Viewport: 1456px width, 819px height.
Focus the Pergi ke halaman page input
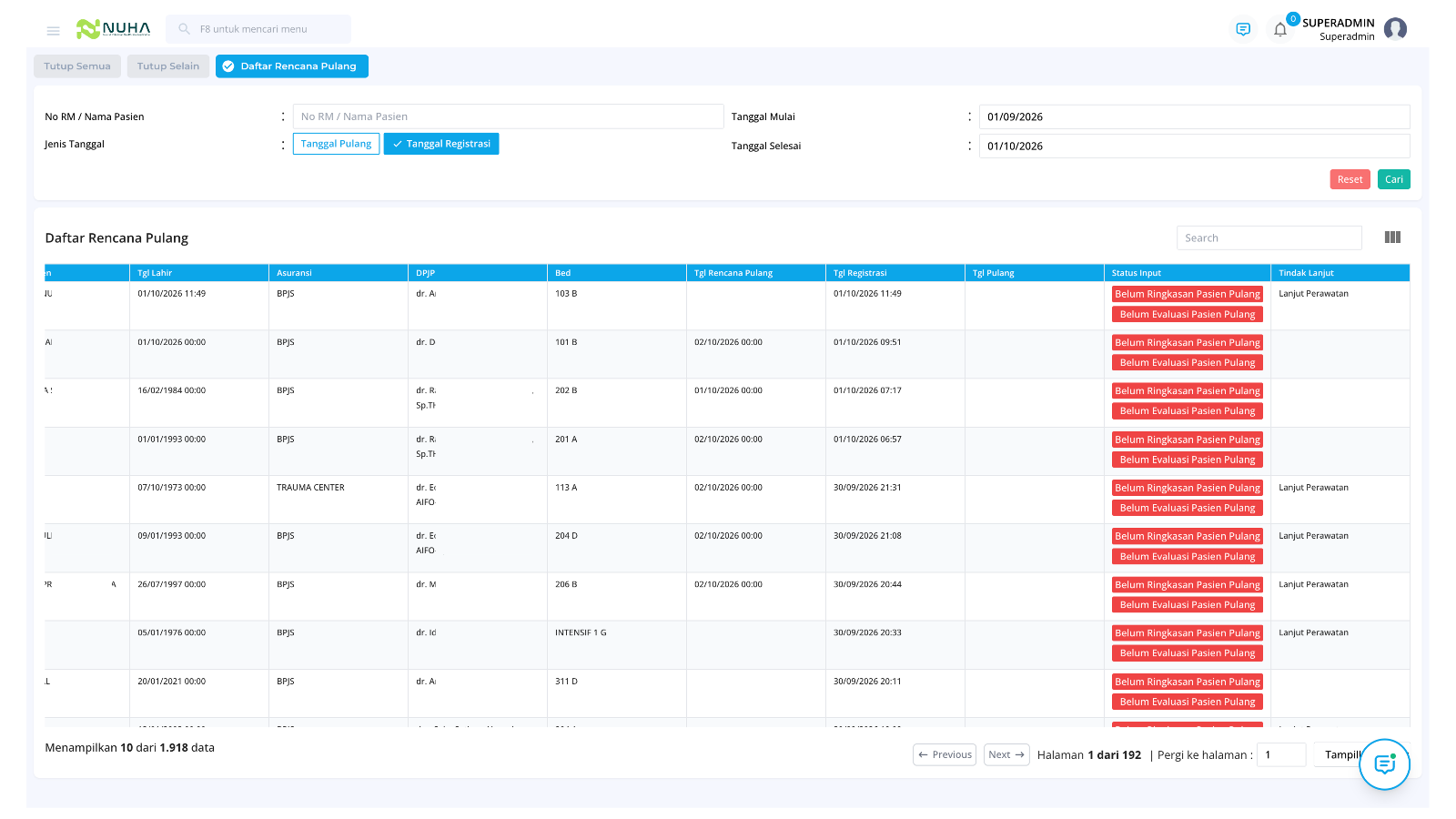point(1281,754)
